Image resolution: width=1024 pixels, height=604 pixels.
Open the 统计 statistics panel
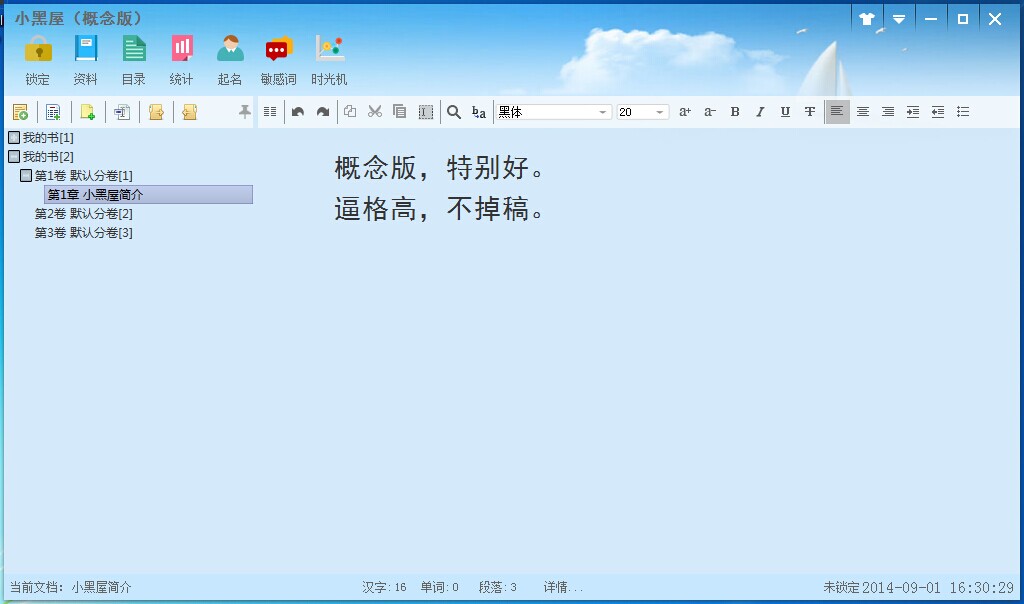182,59
